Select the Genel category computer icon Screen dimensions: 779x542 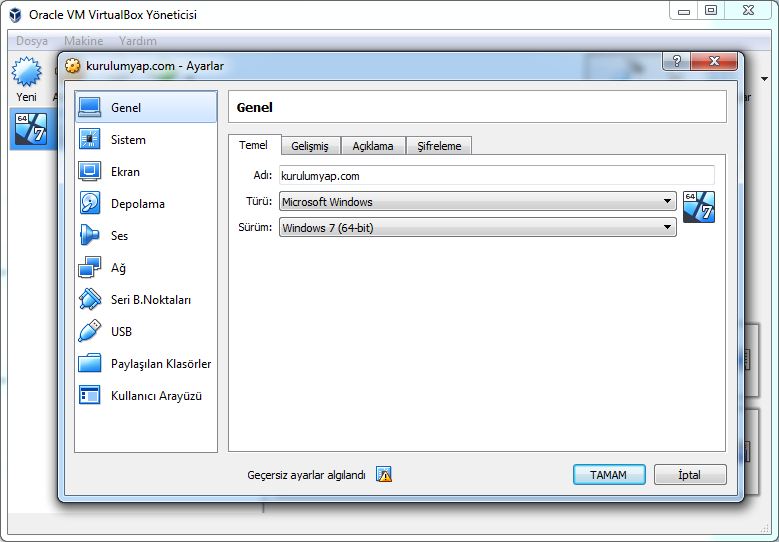90,107
